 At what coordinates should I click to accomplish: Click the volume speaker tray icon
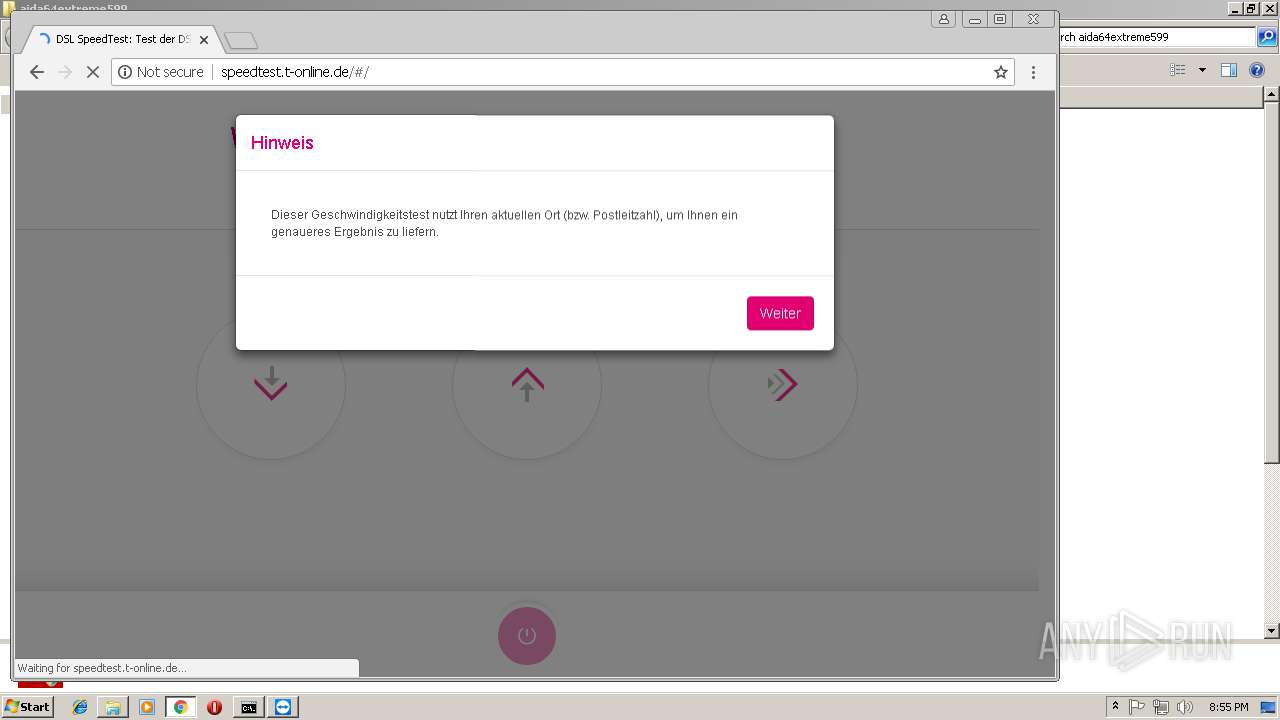pos(1185,707)
